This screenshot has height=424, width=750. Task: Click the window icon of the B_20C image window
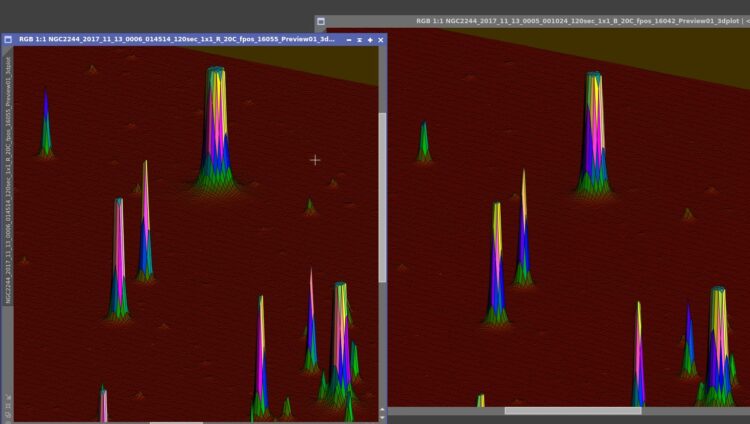[x=321, y=22]
